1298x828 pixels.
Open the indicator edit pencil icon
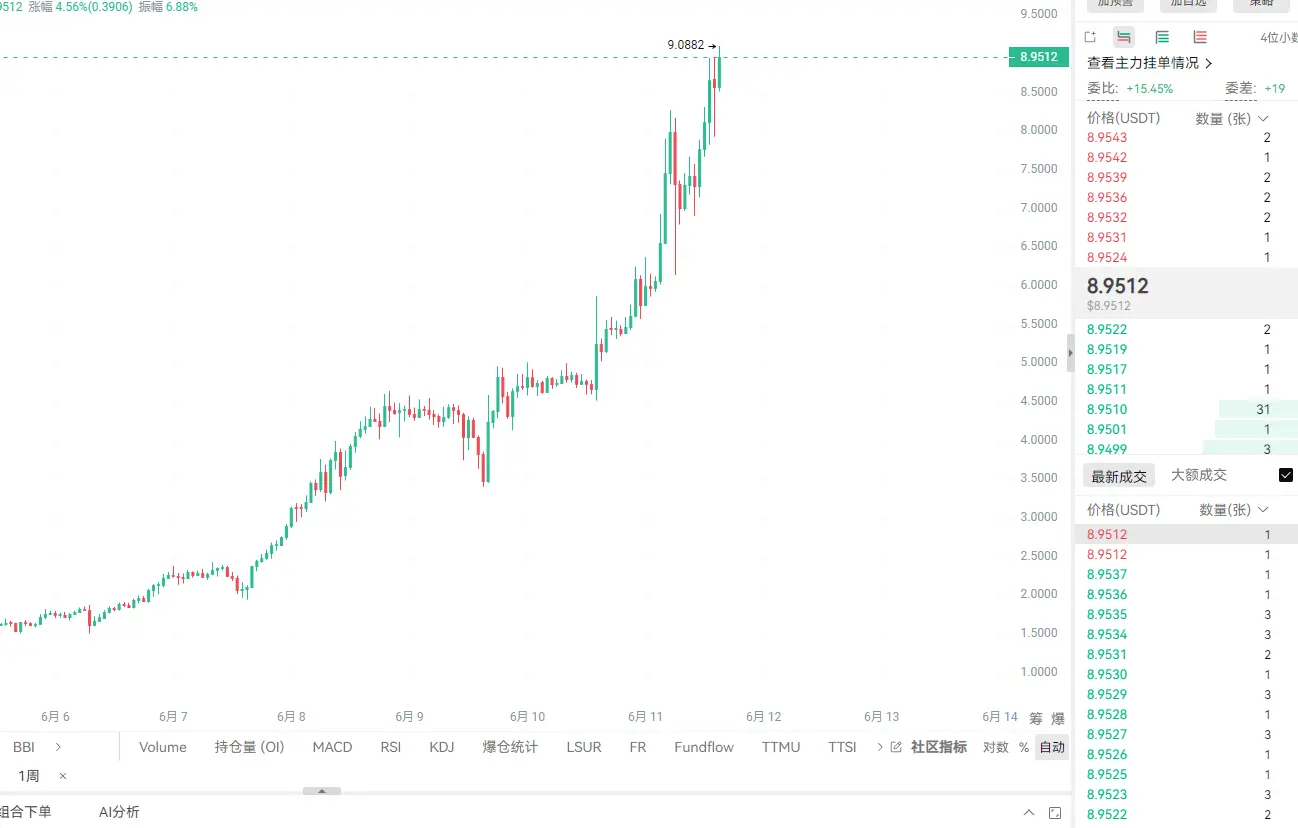(x=896, y=747)
